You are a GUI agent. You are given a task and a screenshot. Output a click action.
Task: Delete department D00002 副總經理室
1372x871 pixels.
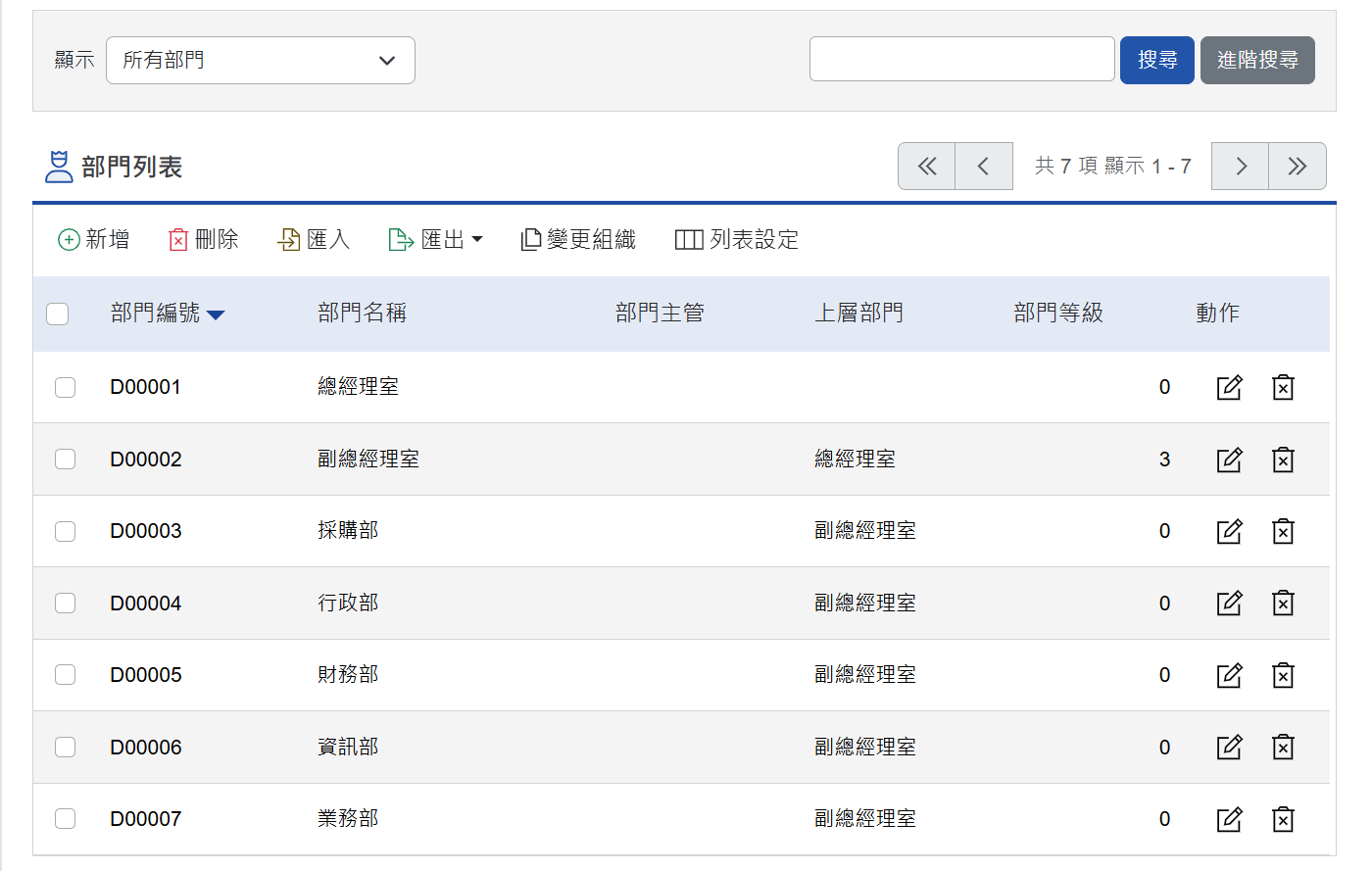[x=1283, y=460]
